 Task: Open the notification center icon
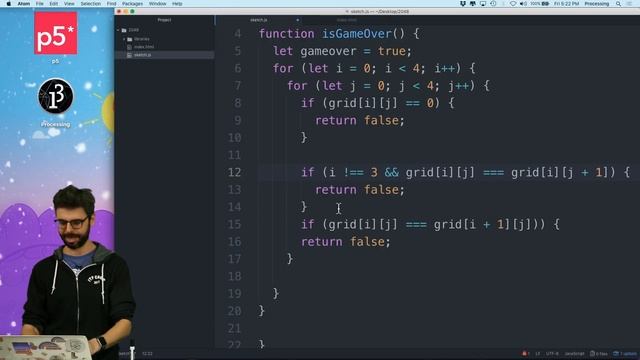(630, 4)
